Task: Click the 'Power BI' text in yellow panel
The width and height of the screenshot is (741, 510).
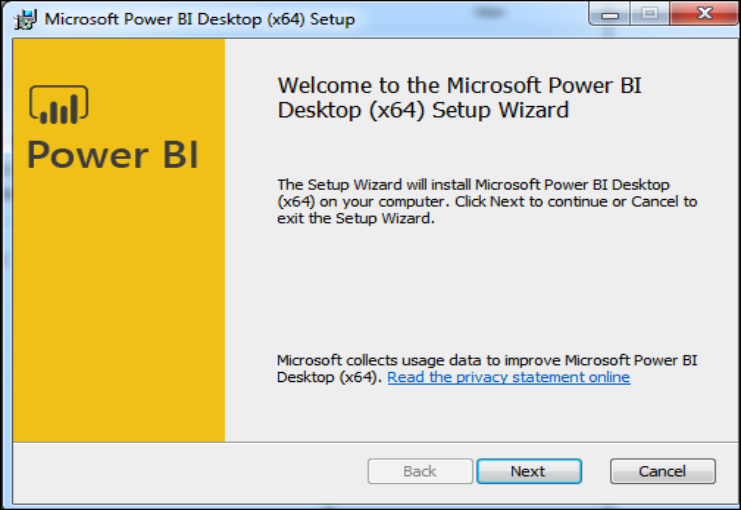Action: coord(113,155)
